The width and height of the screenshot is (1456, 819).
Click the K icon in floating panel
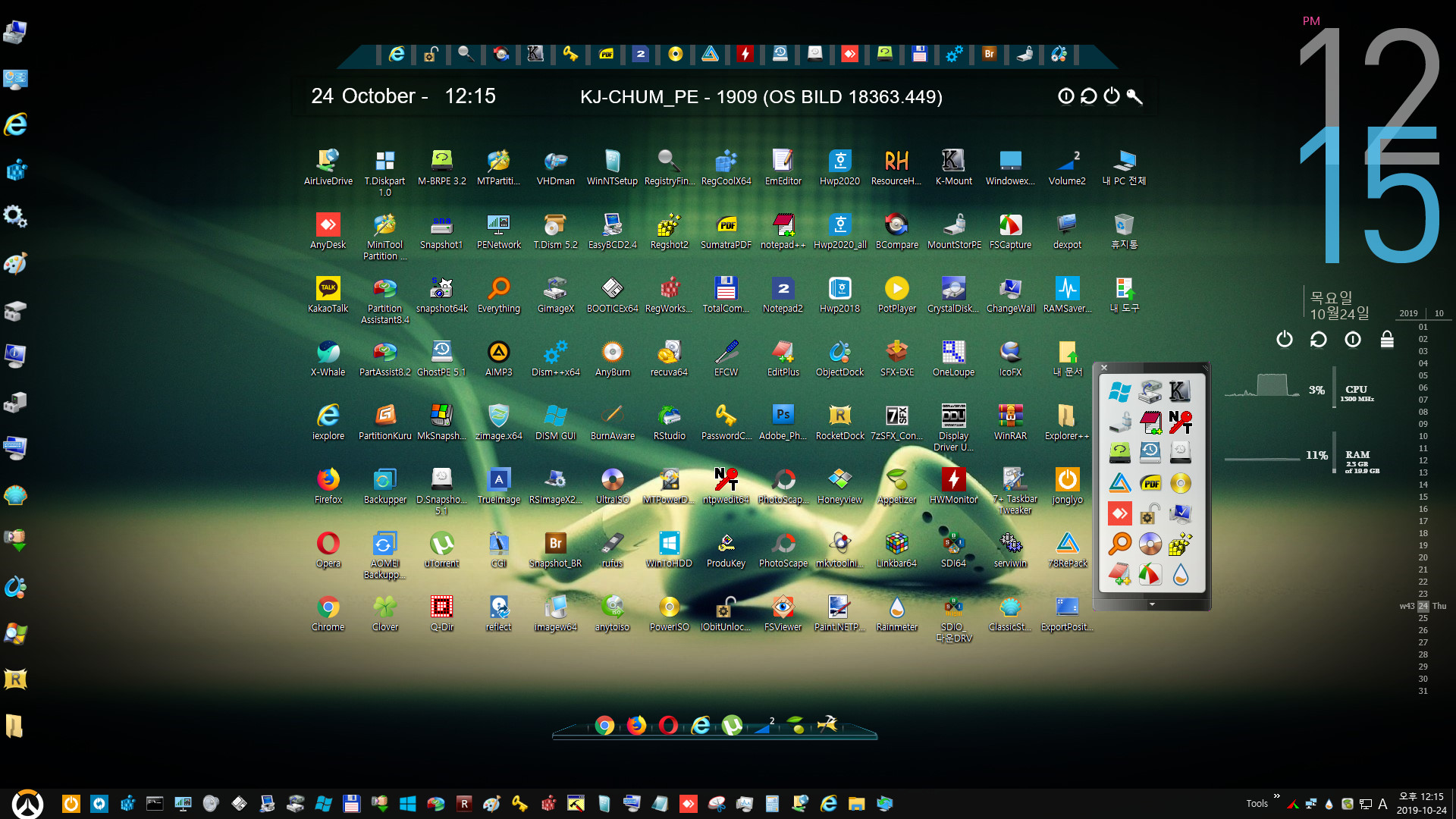(1180, 391)
